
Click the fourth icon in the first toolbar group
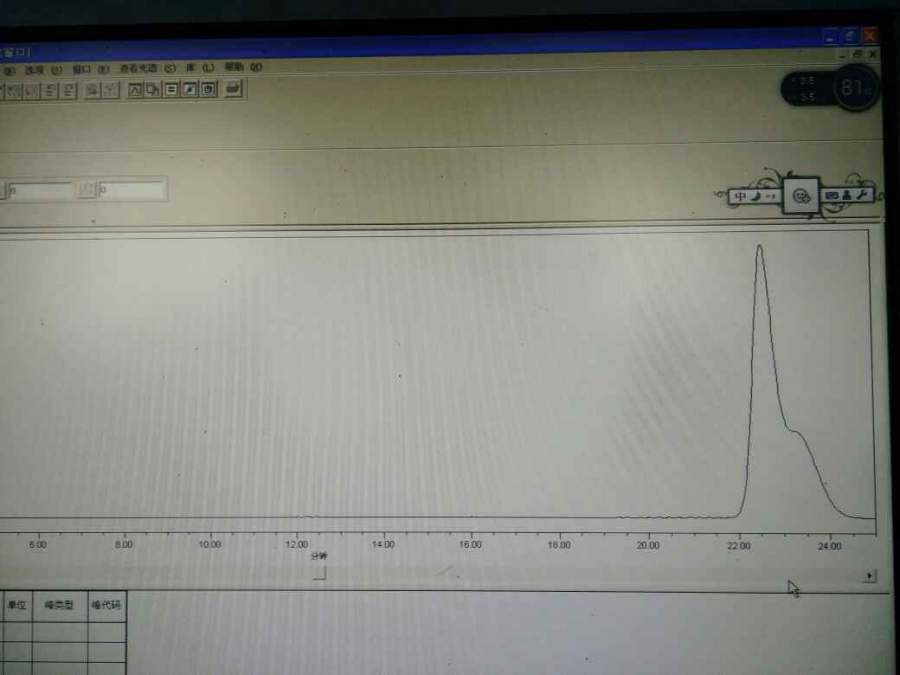pyautogui.click(x=68, y=91)
